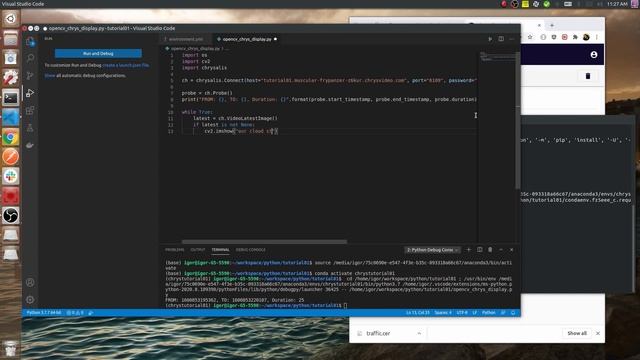
Task: Kill the terminal with the trash icon
Action: 490,249
